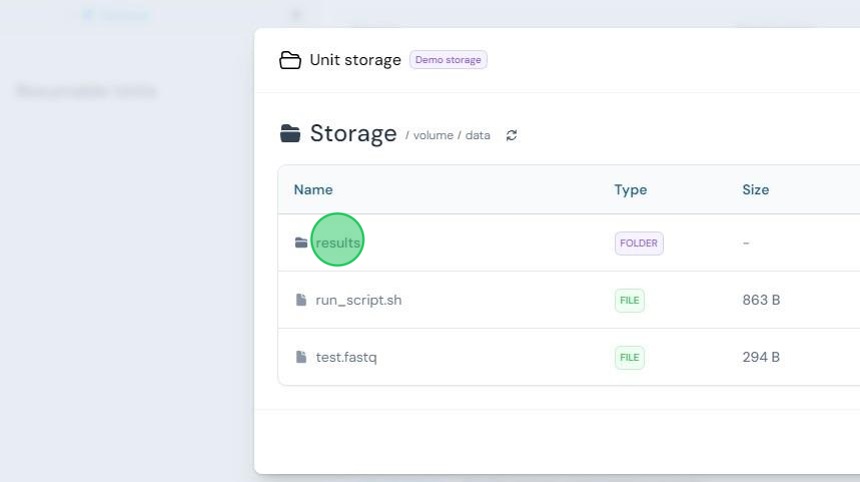Click the 863 B size value

[761, 300]
